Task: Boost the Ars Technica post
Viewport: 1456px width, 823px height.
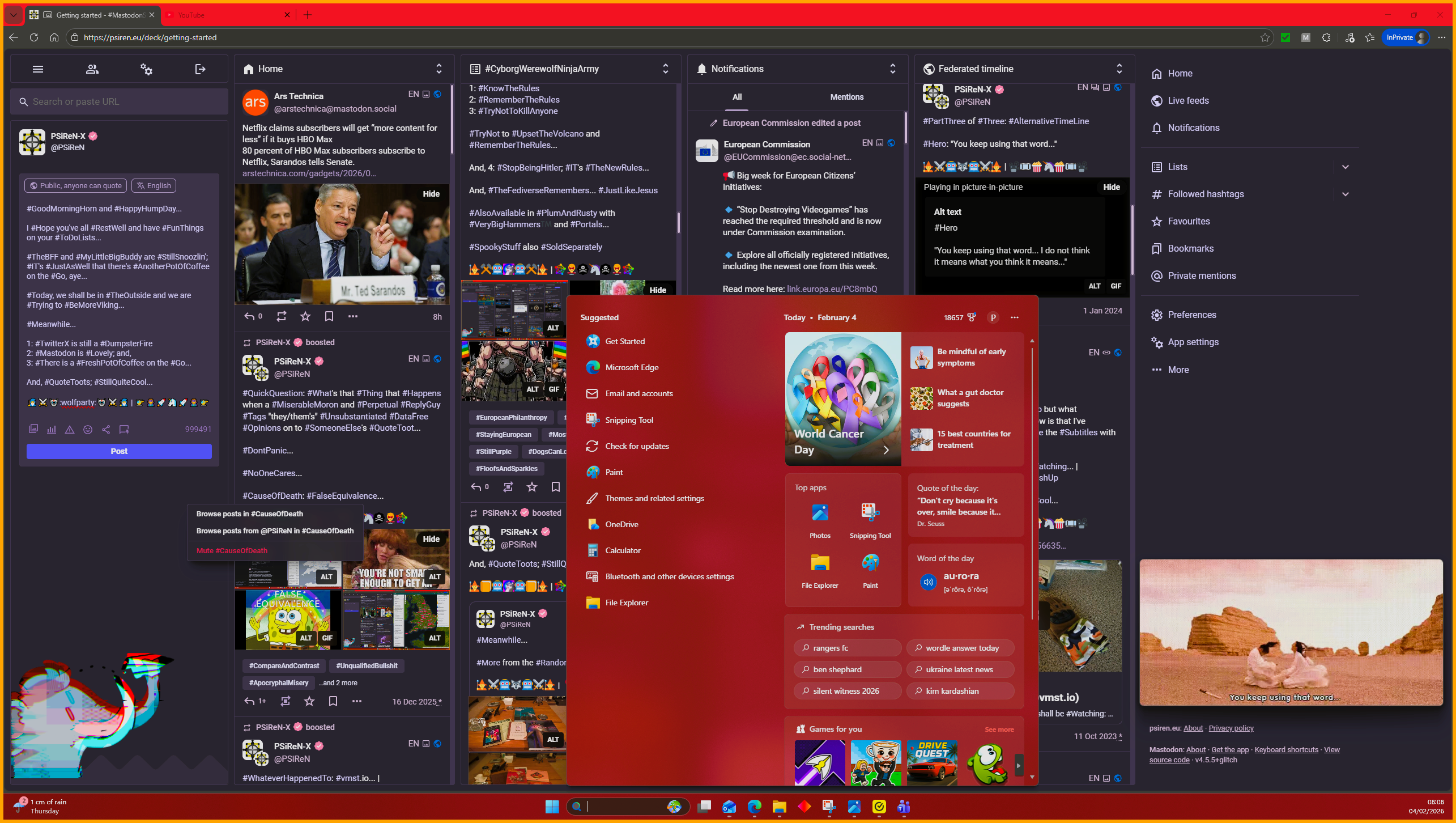Action: (281, 316)
